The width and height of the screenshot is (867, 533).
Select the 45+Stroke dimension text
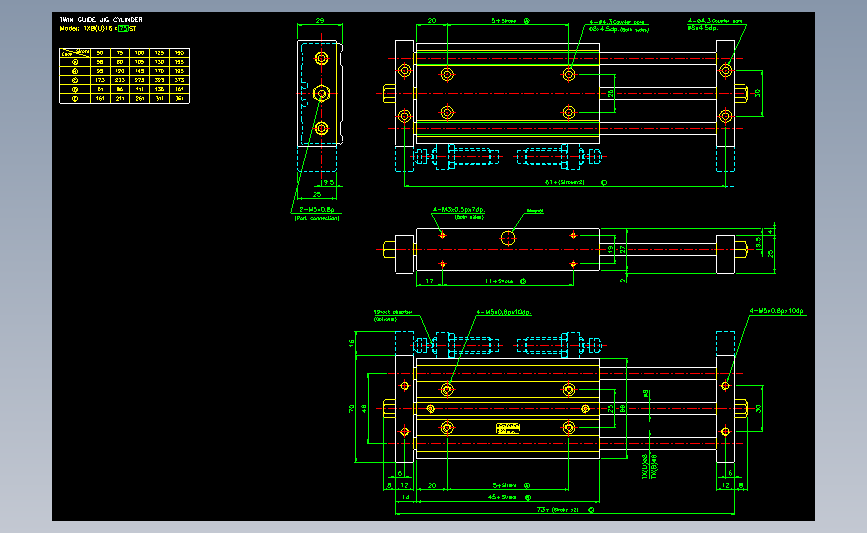click(503, 497)
